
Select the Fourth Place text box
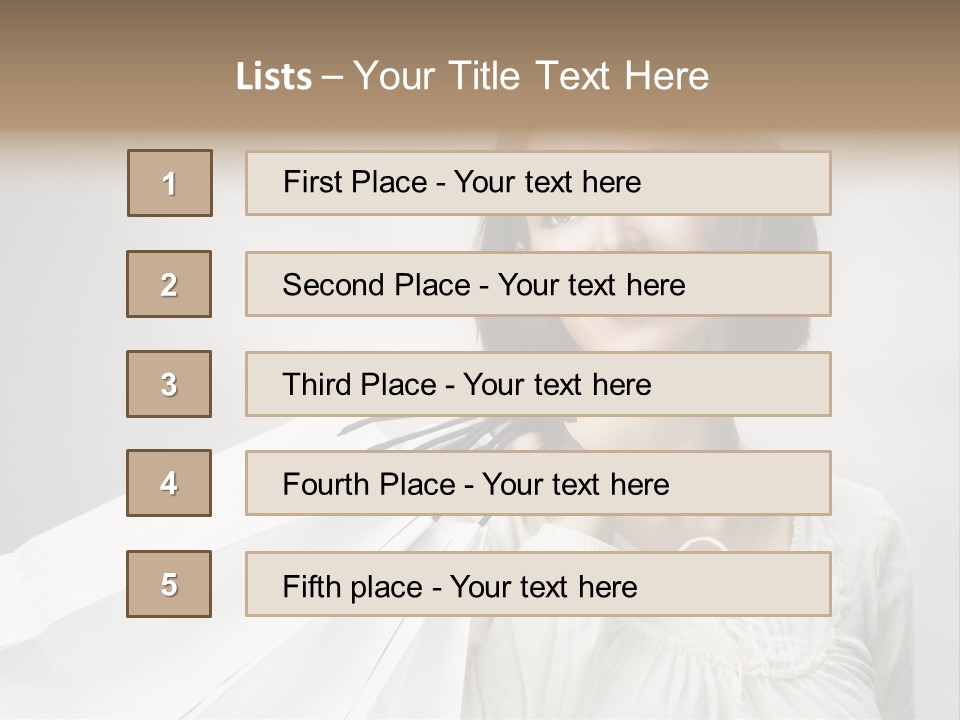538,484
